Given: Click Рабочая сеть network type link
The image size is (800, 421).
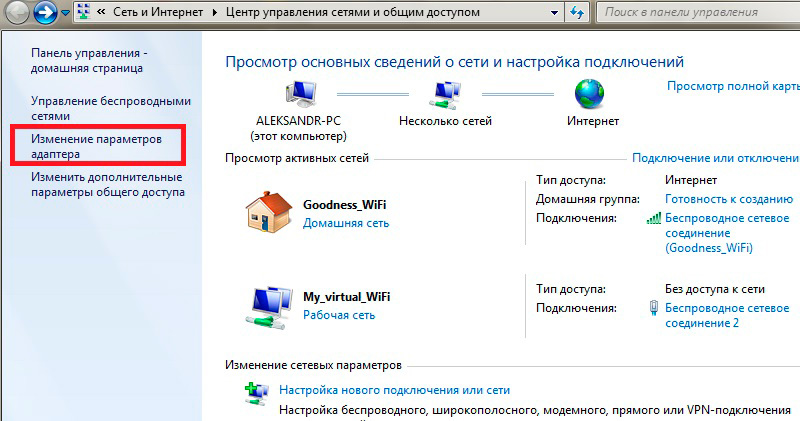Looking at the screenshot, I should (339, 315).
